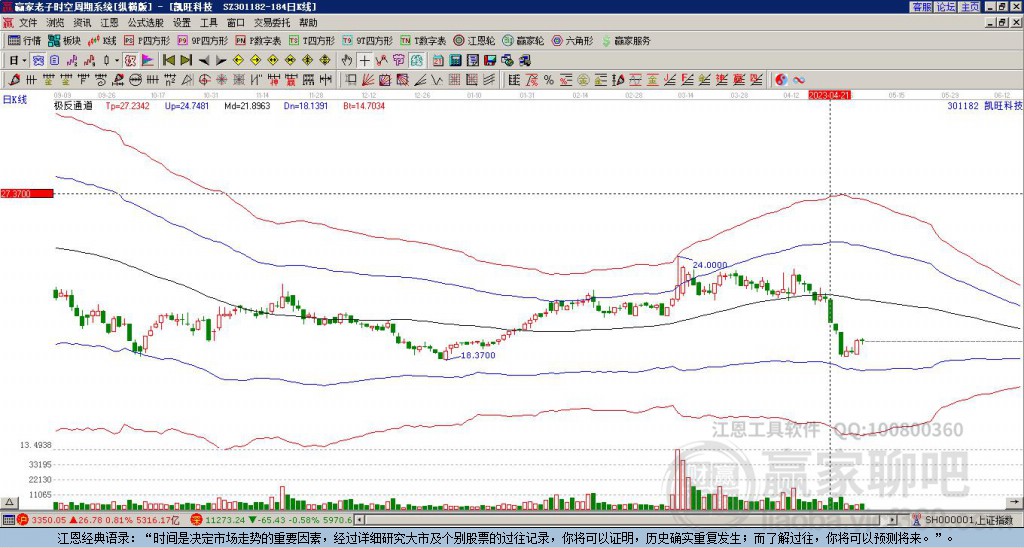Click the floppy disk save icon

pyautogui.click(x=490, y=61)
